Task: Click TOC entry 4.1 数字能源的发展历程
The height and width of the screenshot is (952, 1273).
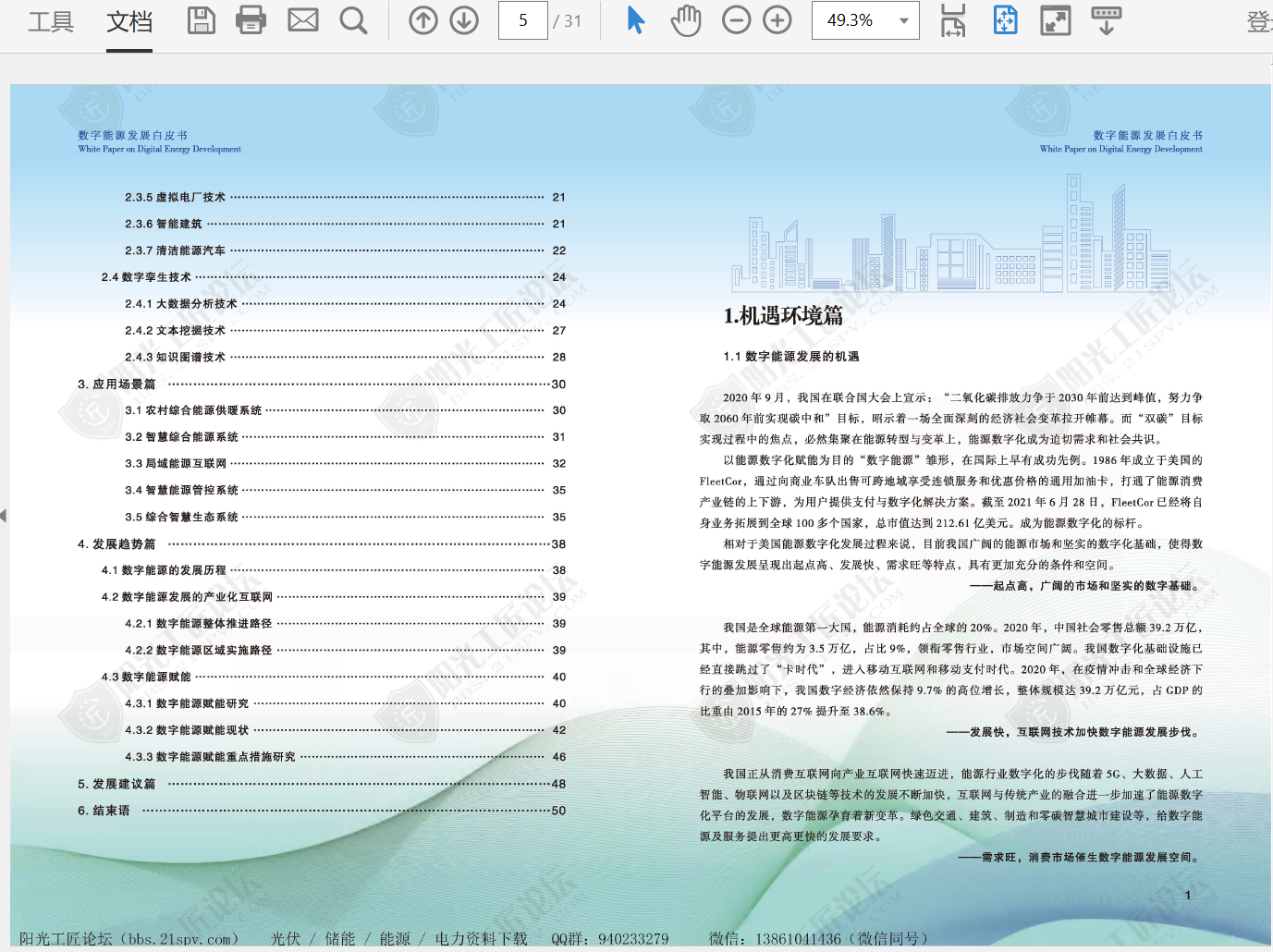Action: 334,570
